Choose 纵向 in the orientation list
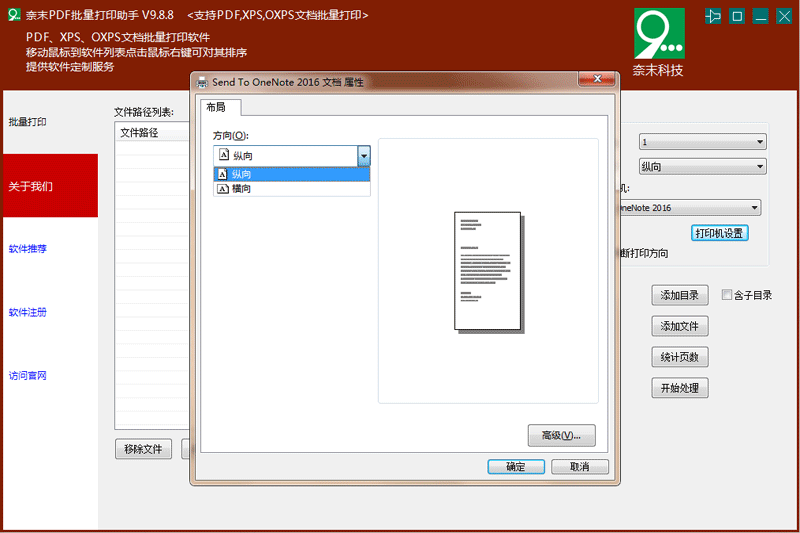 coord(292,174)
